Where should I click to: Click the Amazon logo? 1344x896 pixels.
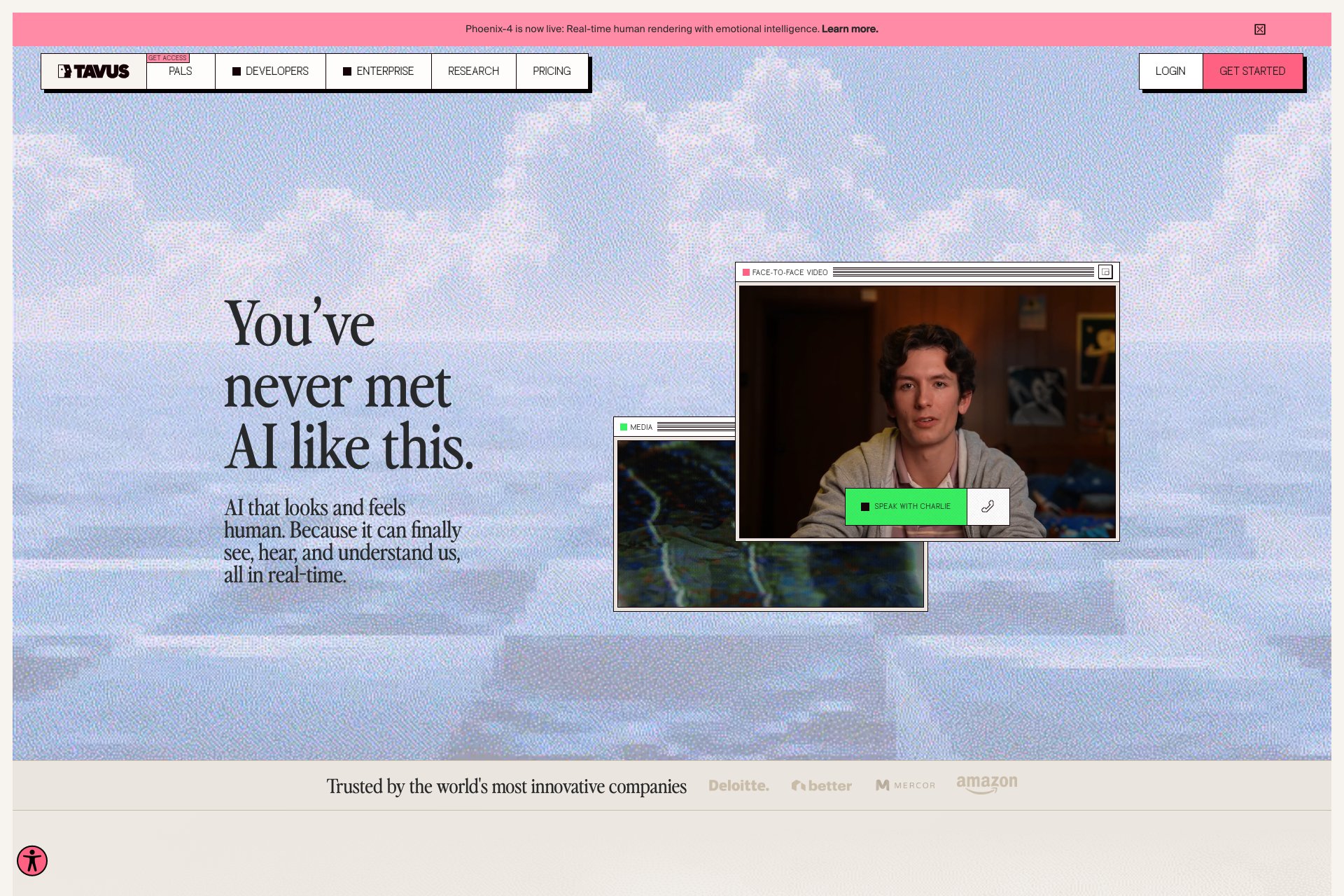987,784
